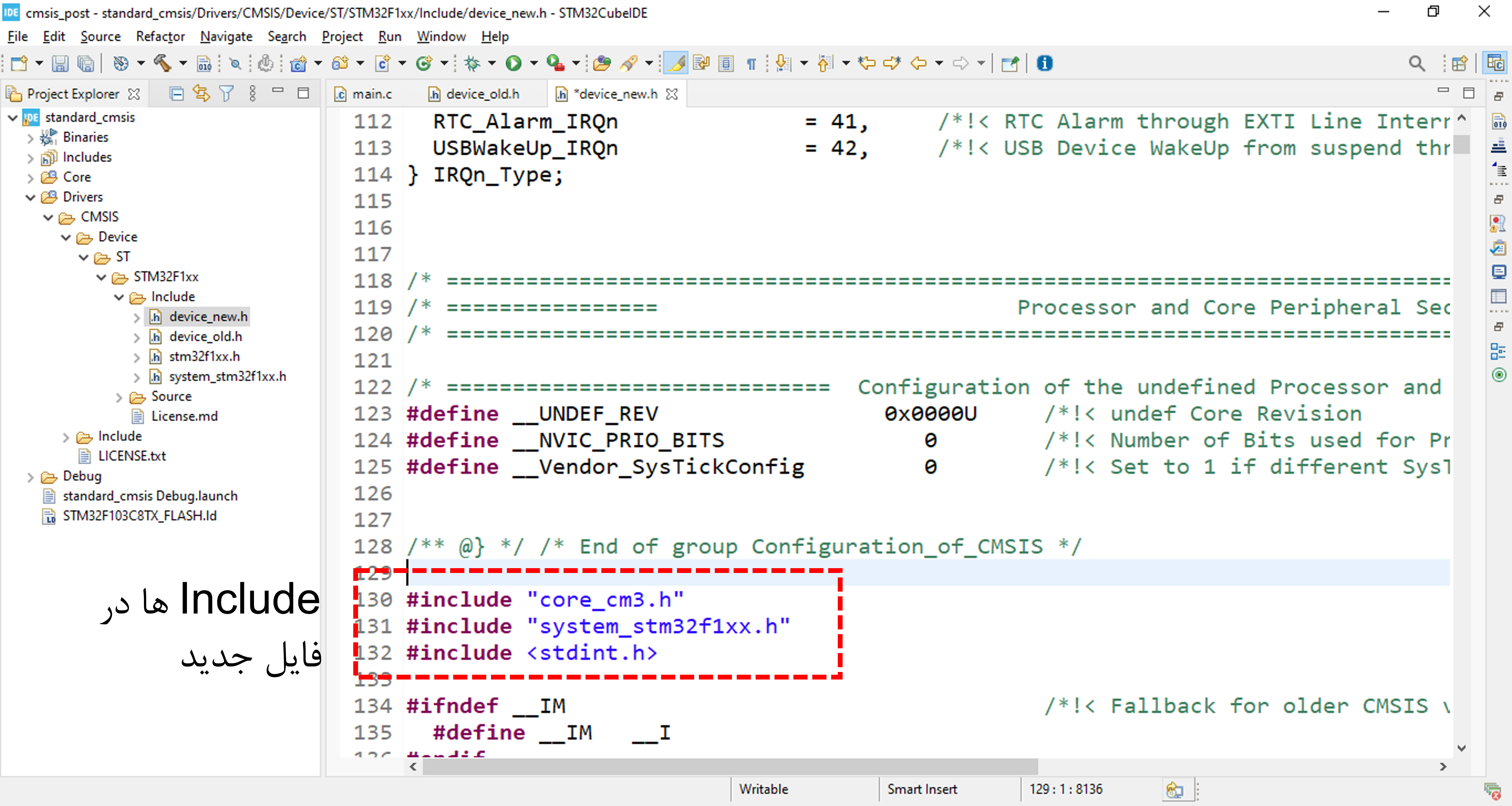Click the New Class green C icon
This screenshot has width=1512, height=806.
pyautogui.click(x=424, y=63)
